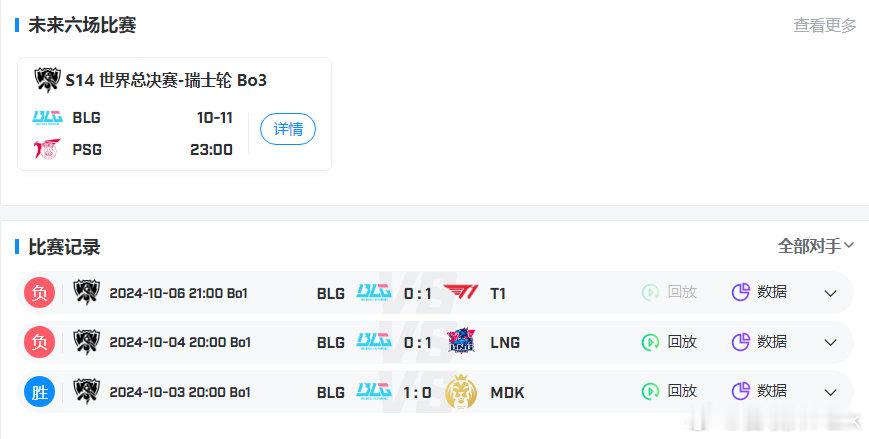The width and height of the screenshot is (869, 439).
Task: Click the BLG logo in upcoming match card
Action: click(47, 117)
